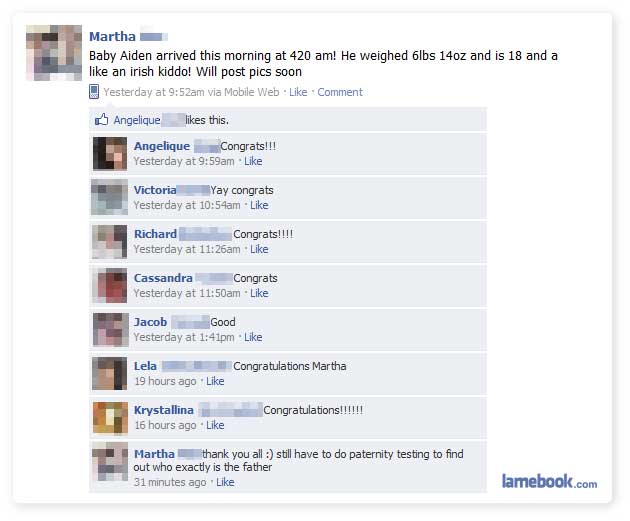Open Martha's profile from post header name
Image resolution: width=630 pixels, height=521 pixels.
(112, 37)
